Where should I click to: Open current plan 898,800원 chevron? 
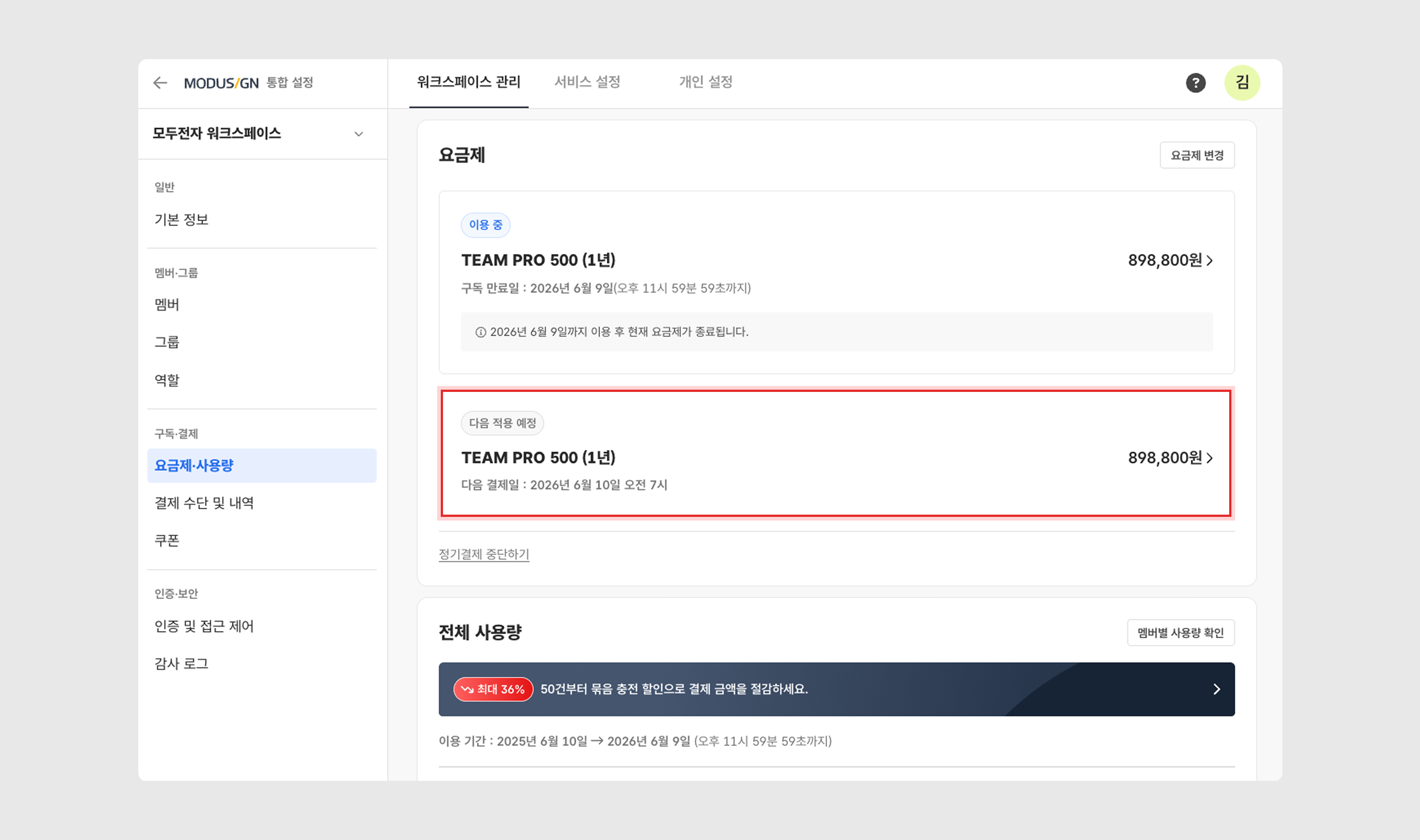coord(1210,260)
